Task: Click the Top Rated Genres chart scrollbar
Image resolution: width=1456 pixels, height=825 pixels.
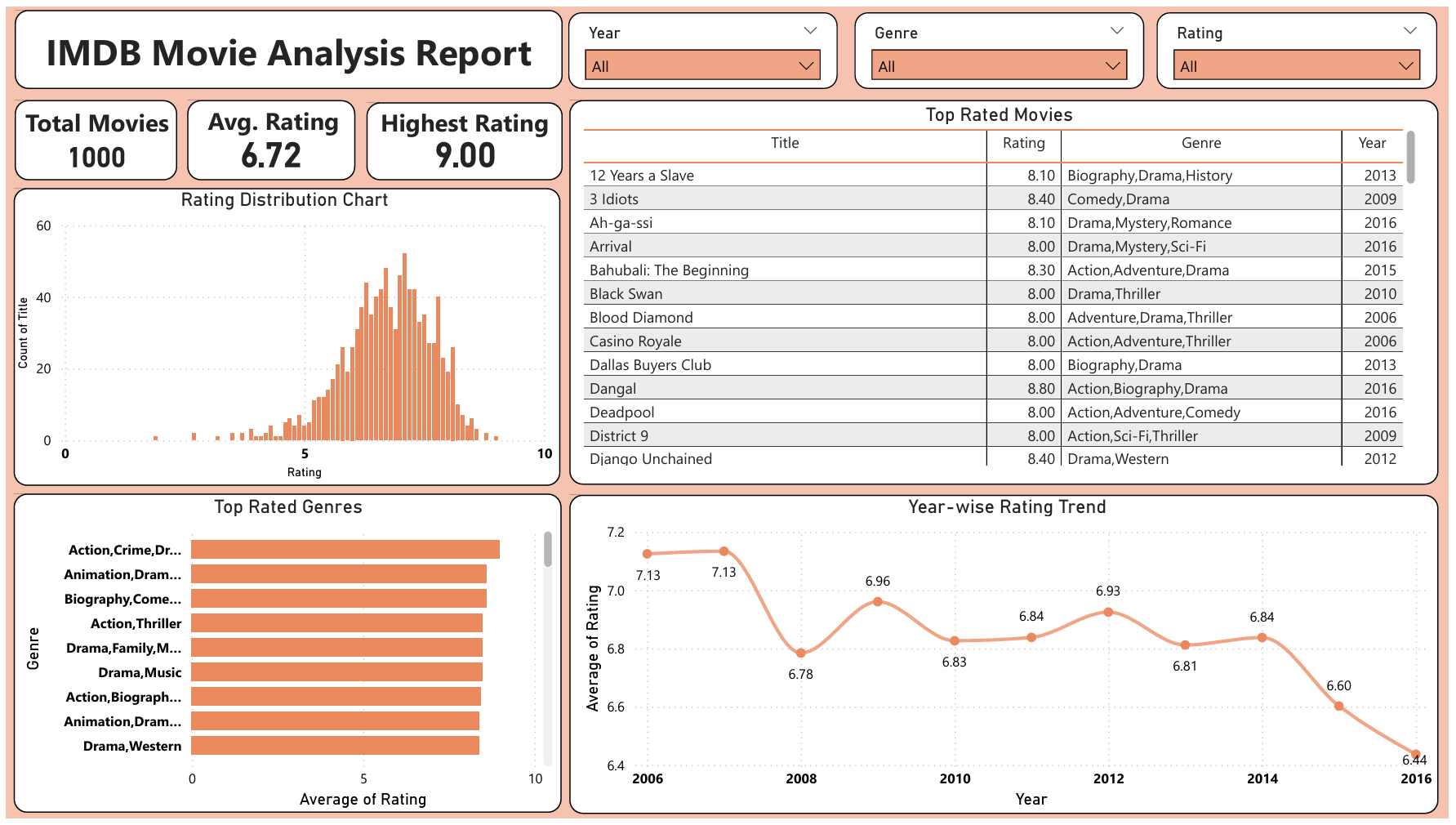Action: pos(548,549)
